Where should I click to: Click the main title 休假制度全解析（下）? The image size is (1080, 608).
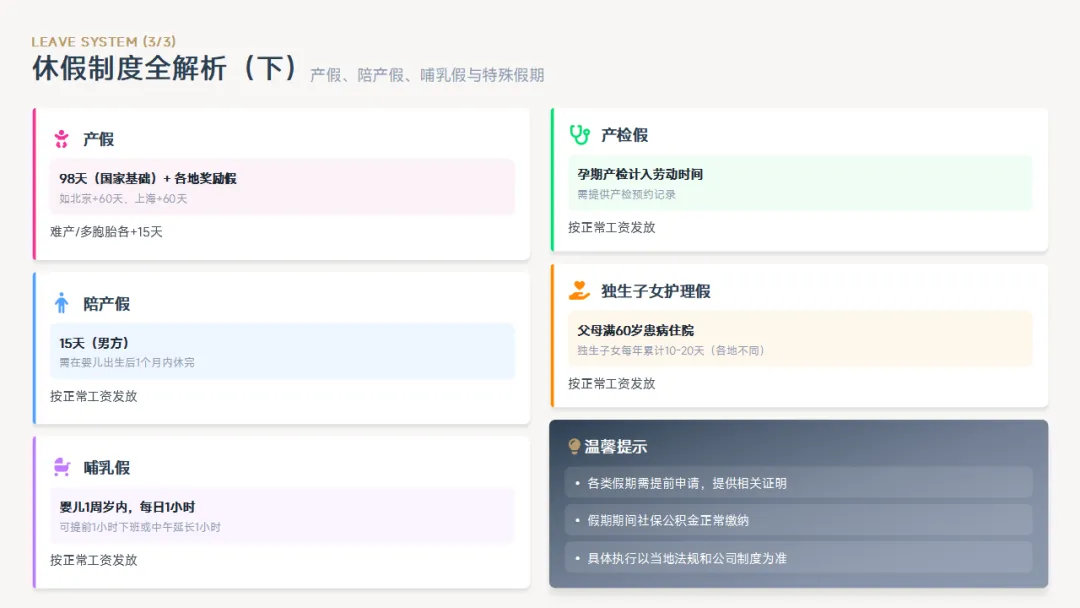(x=166, y=69)
